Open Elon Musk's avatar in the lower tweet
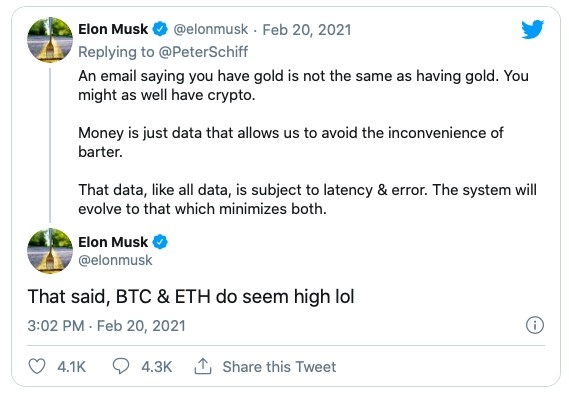Viewport: 569px width, 393px height. click(50, 251)
